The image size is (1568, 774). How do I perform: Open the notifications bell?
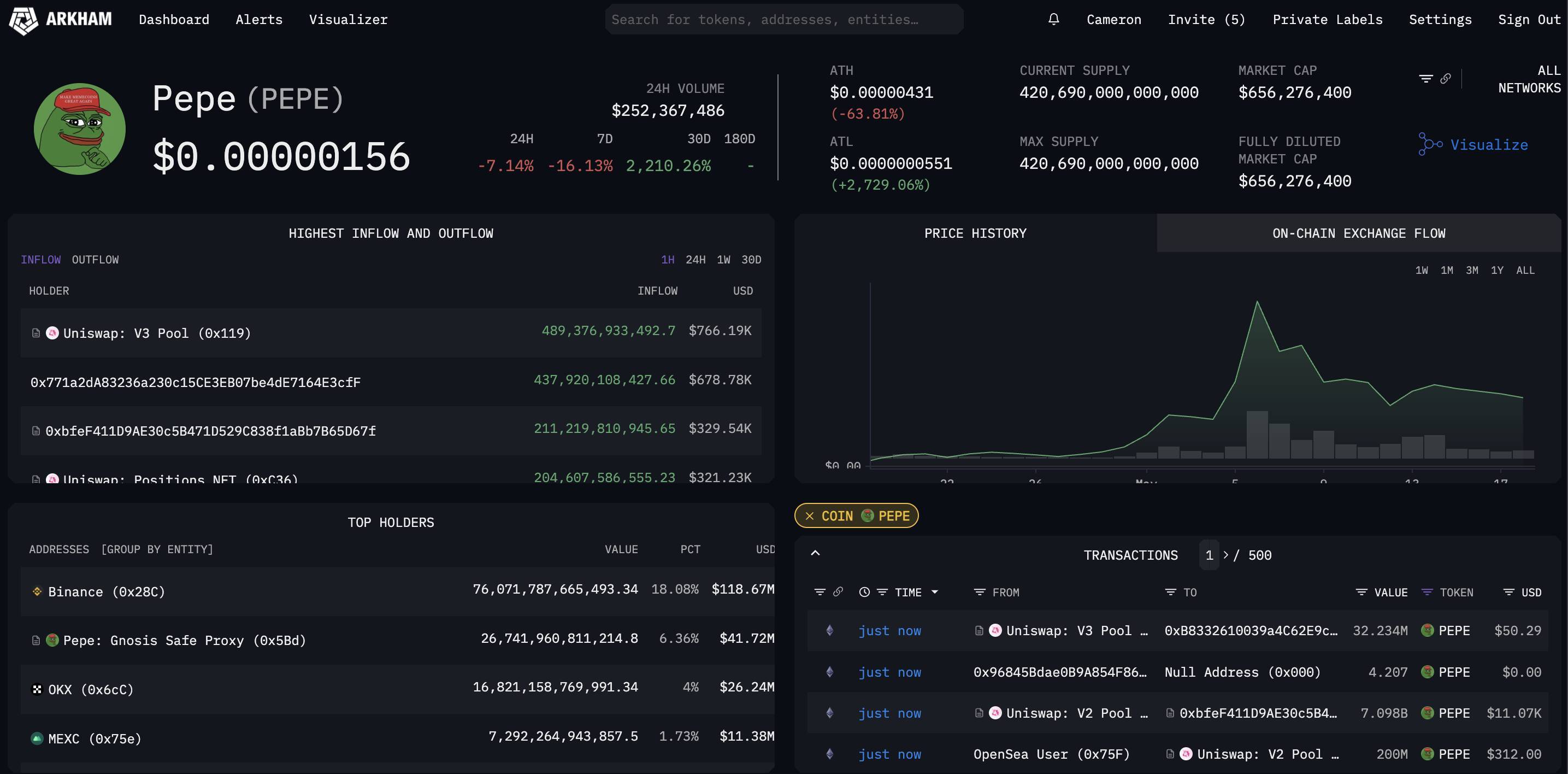(x=1054, y=20)
